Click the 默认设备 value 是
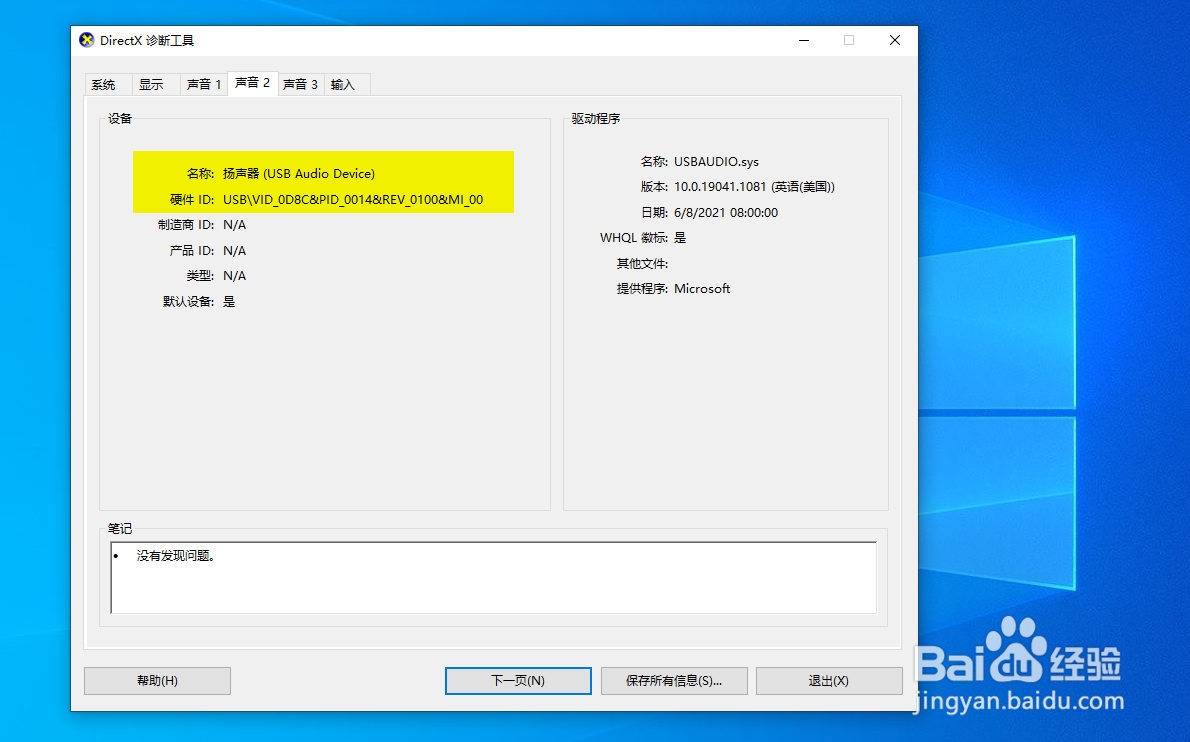1190x742 pixels. [x=229, y=301]
